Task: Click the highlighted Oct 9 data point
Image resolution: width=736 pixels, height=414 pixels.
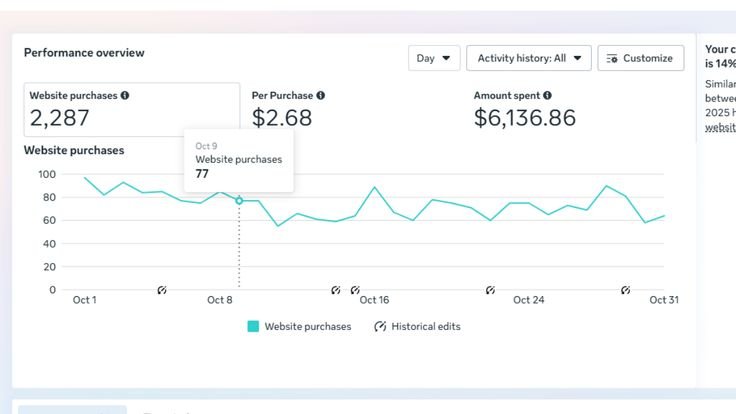Action: coord(239,201)
